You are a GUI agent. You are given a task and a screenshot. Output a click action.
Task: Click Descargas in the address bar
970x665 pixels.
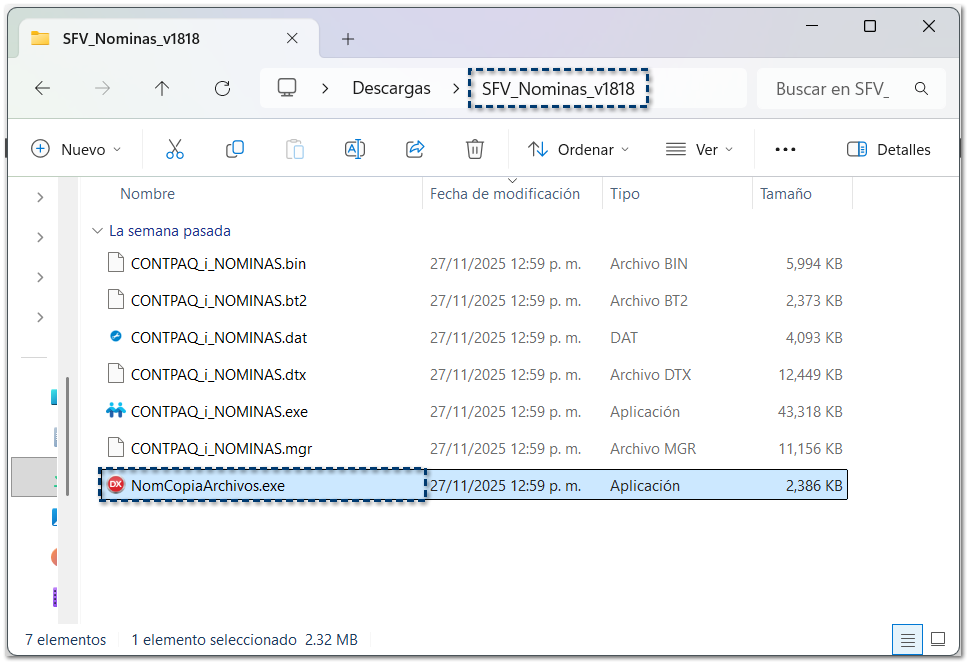391,88
